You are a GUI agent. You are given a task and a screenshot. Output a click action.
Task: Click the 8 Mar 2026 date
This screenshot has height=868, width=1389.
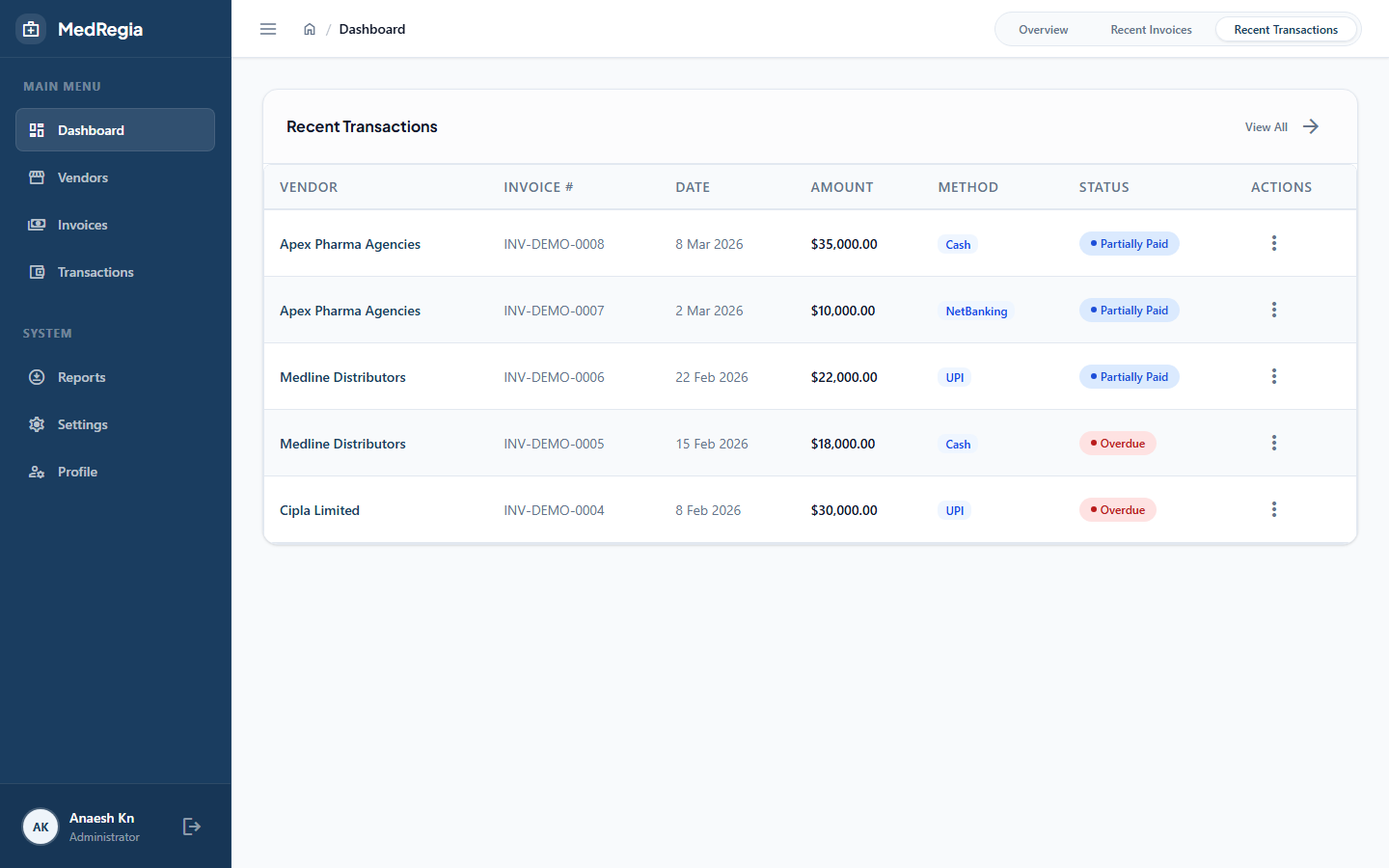coord(709,244)
